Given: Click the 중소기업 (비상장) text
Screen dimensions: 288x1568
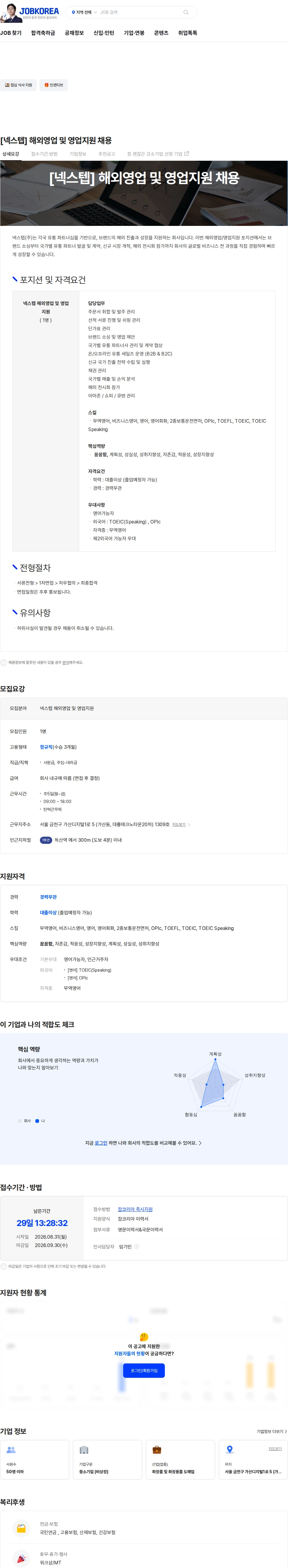Looking at the screenshot, I should pyautogui.click(x=94, y=1471).
